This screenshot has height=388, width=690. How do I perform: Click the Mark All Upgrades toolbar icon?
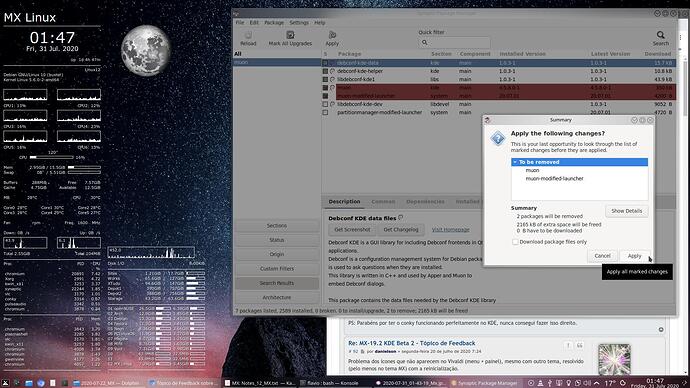click(290, 35)
